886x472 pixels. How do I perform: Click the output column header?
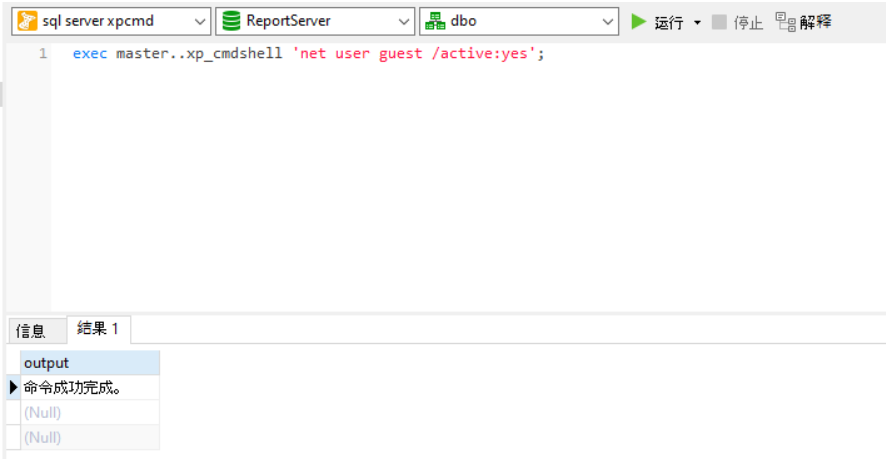(90, 363)
